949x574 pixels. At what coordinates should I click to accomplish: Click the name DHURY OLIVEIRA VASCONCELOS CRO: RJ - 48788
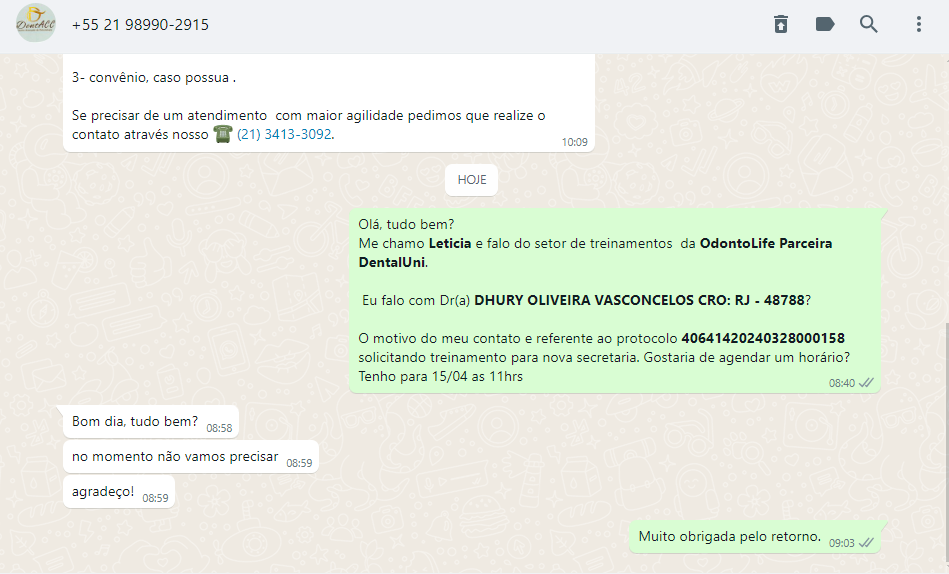(640, 300)
